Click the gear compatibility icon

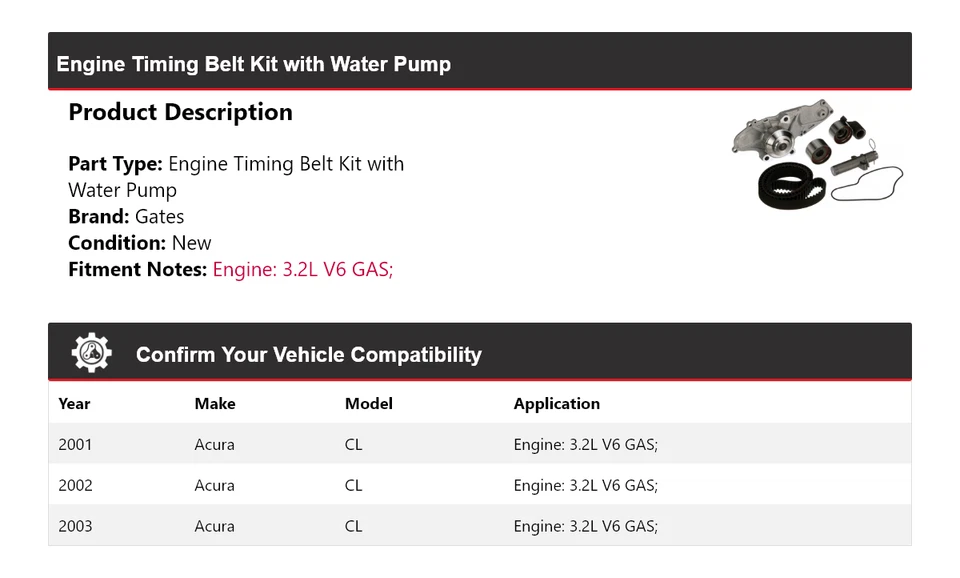point(91,353)
